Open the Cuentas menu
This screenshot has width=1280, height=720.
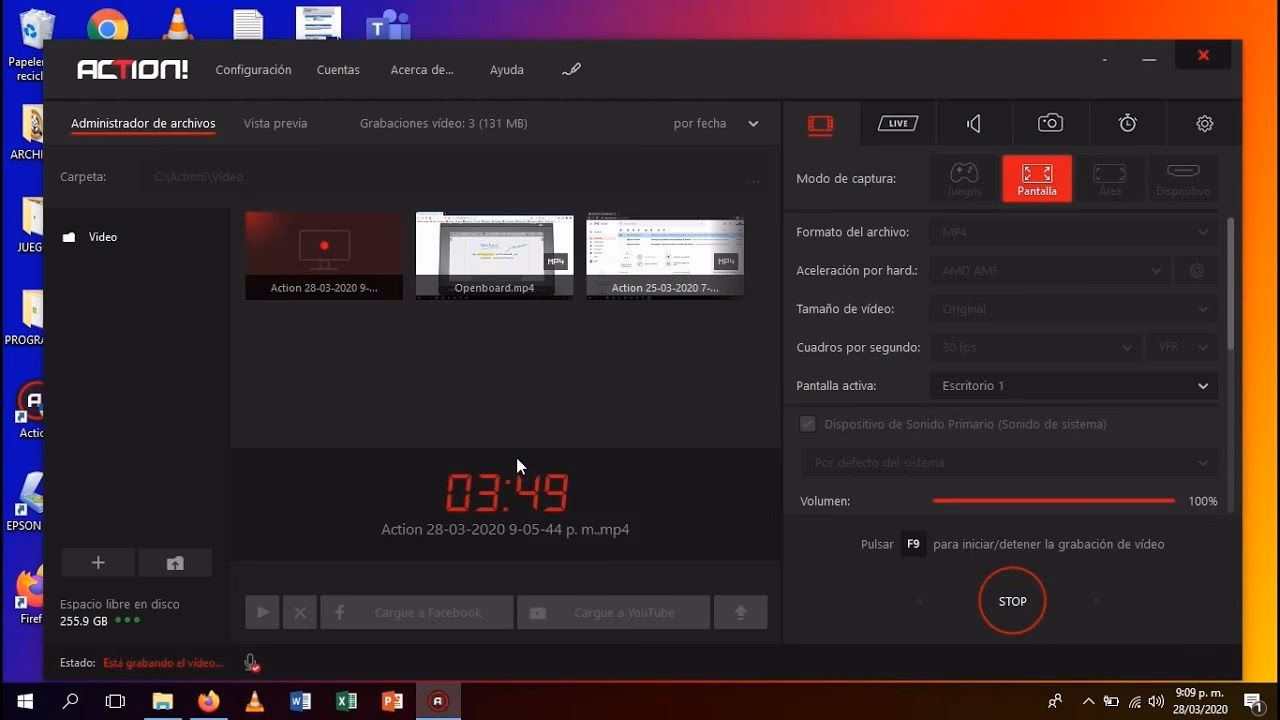pos(338,70)
